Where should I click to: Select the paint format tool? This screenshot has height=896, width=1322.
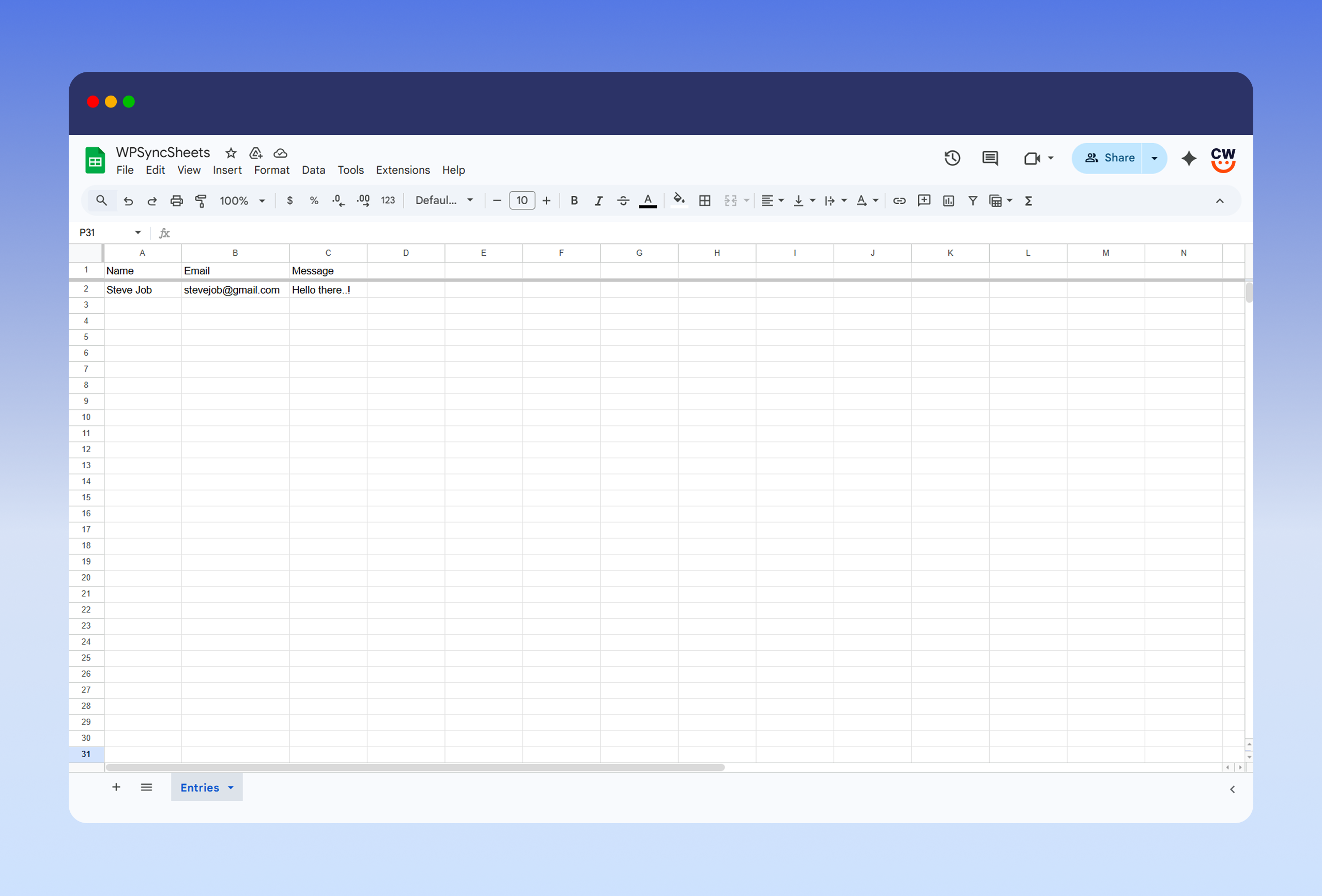tap(201, 201)
